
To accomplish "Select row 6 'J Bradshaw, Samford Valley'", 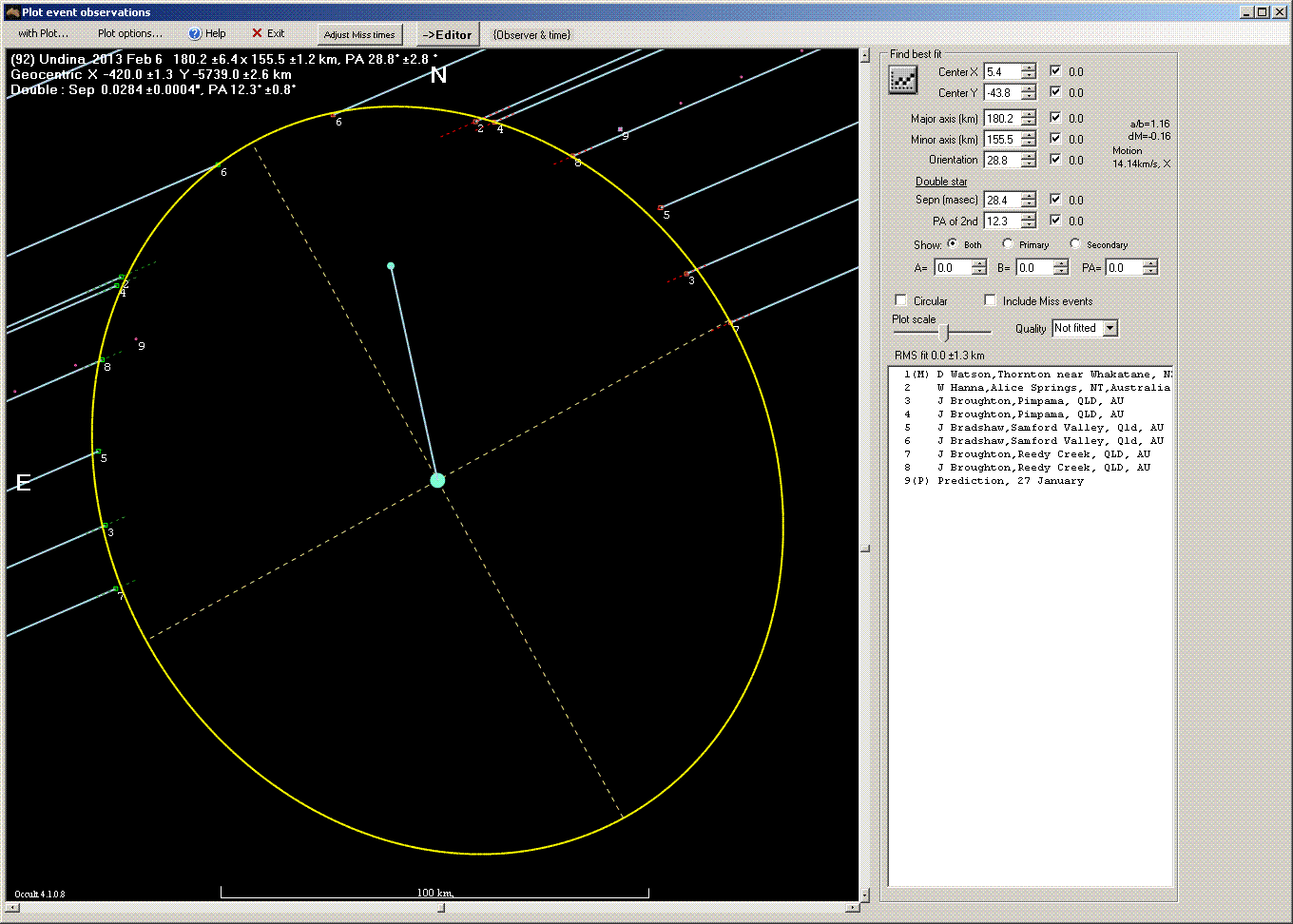I will pos(1032,441).
